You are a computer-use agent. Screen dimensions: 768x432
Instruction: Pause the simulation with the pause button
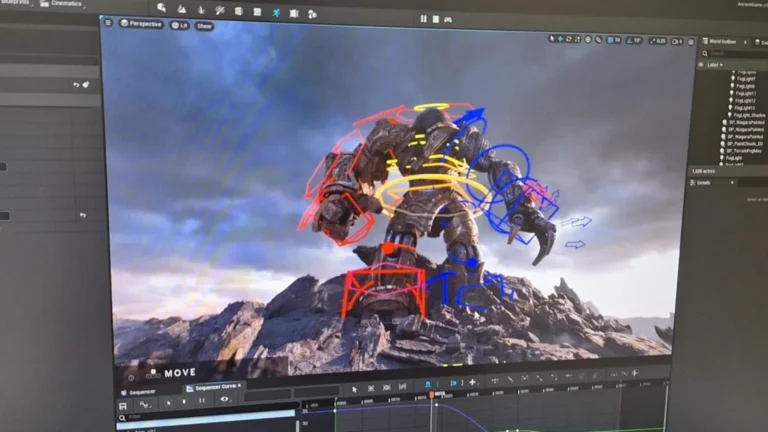point(424,19)
